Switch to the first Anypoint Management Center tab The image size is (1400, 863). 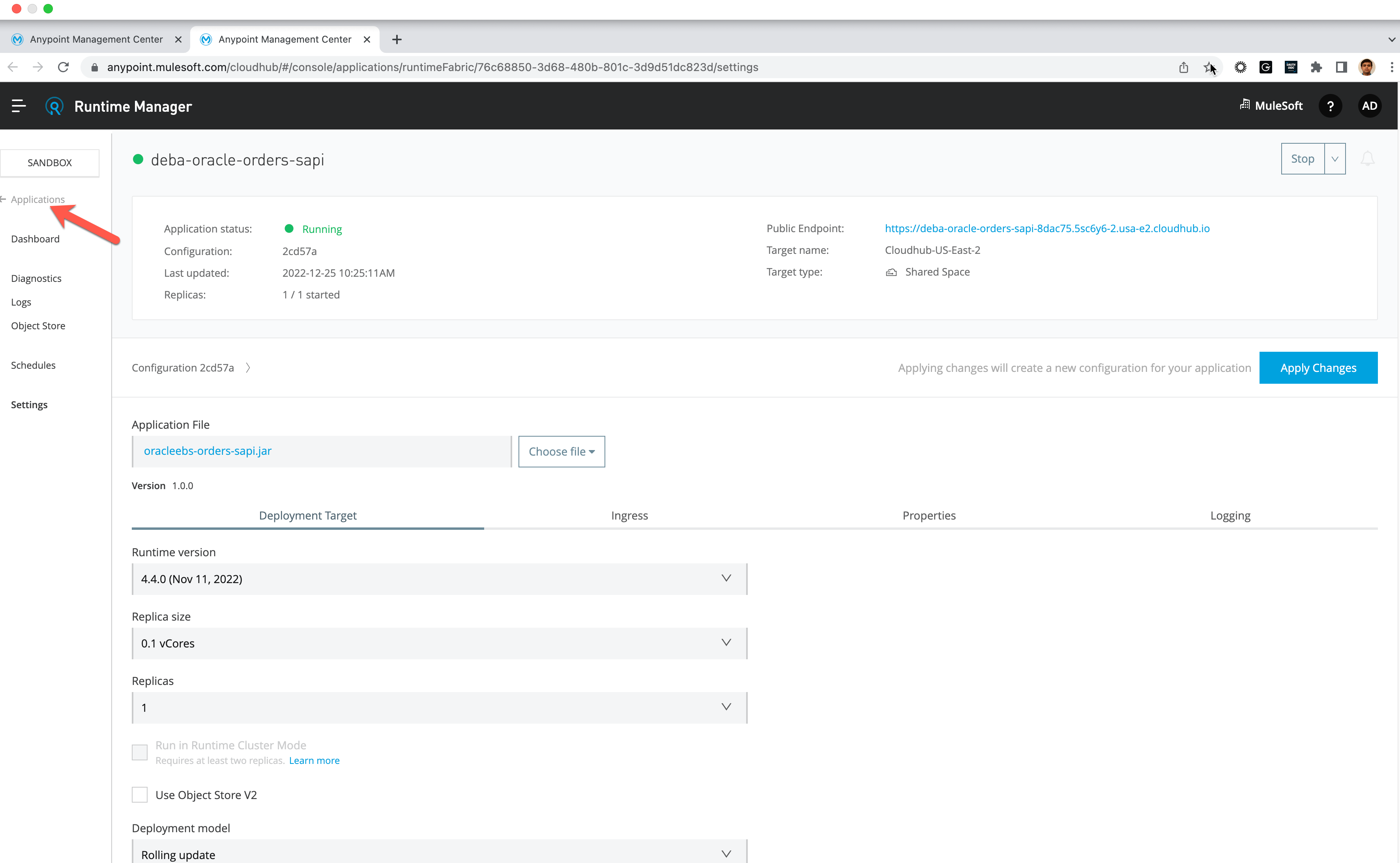[x=96, y=39]
